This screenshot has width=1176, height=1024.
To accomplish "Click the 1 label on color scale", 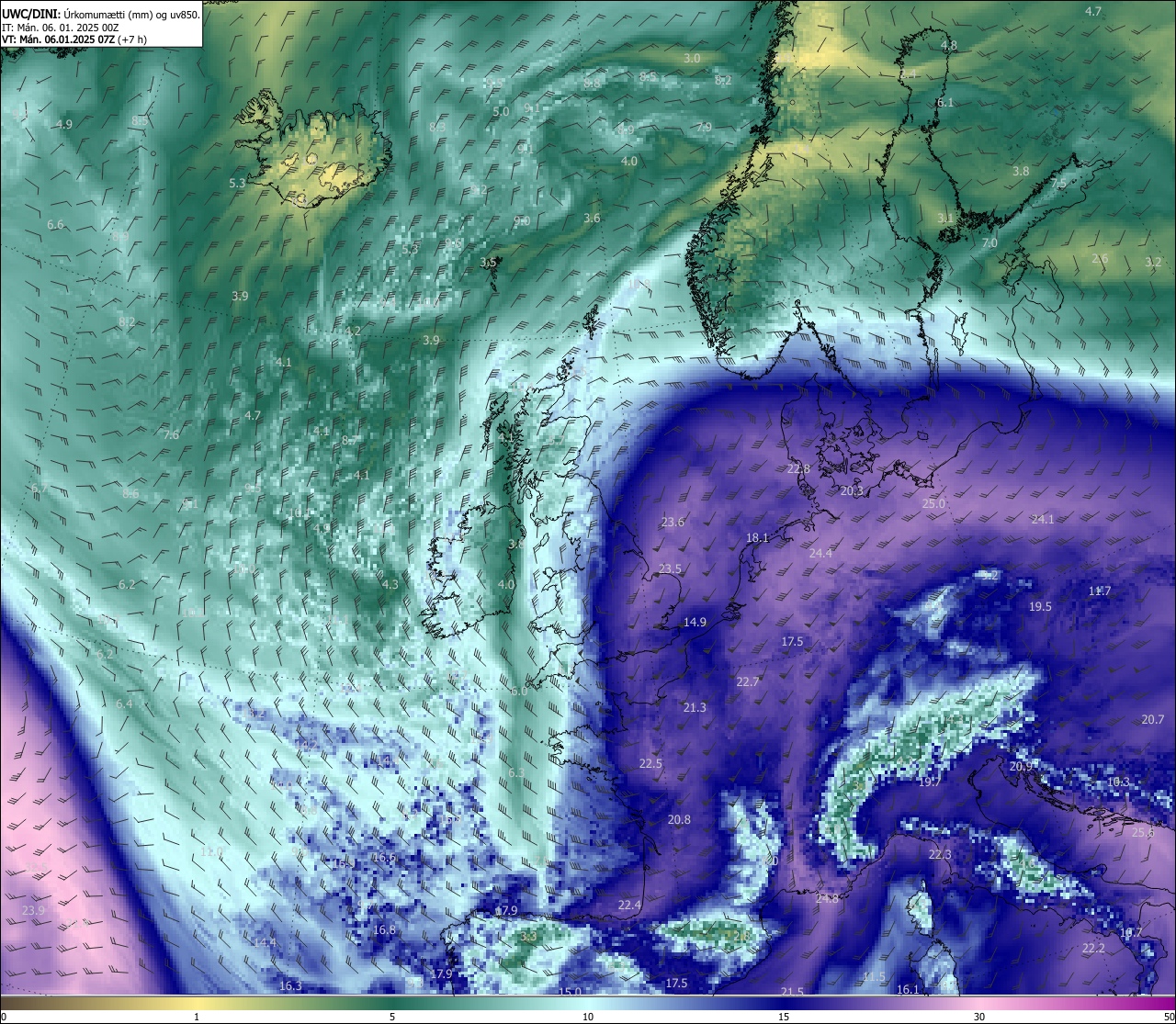I will click(x=197, y=1017).
